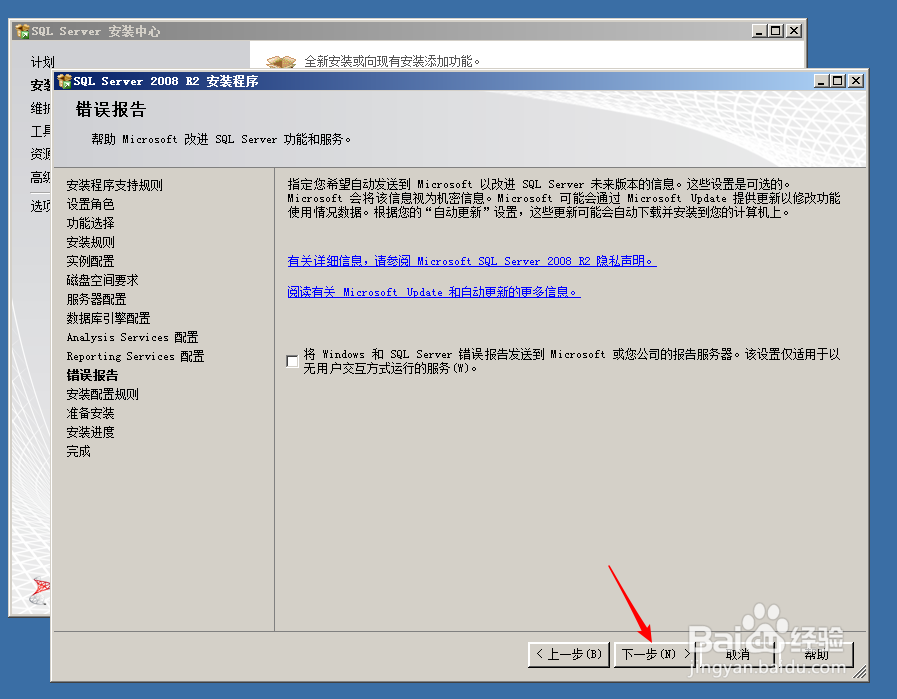
Task: Click the resize grip of the installer window
Action: point(860,672)
